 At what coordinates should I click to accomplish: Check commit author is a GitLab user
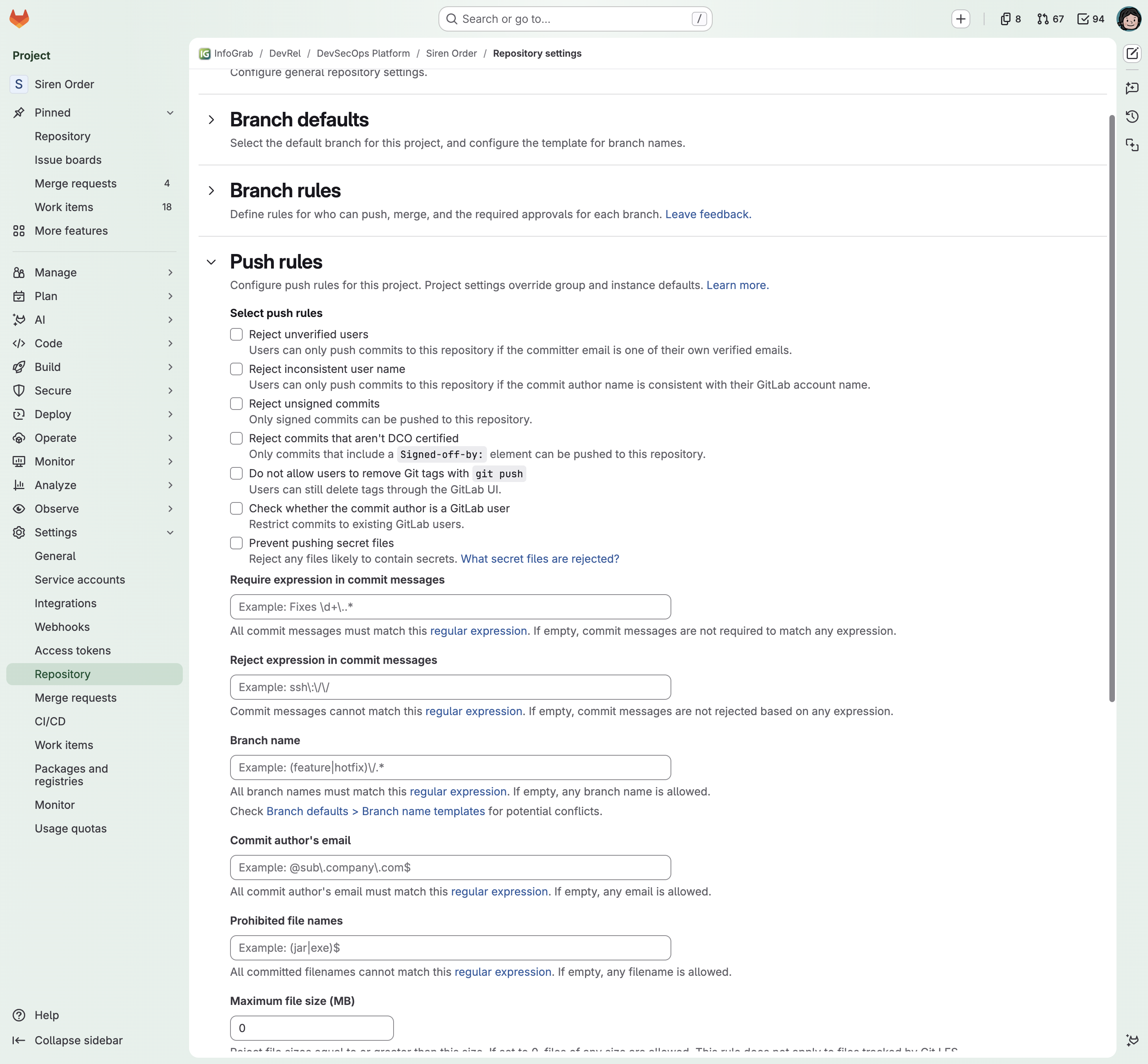tap(236, 508)
